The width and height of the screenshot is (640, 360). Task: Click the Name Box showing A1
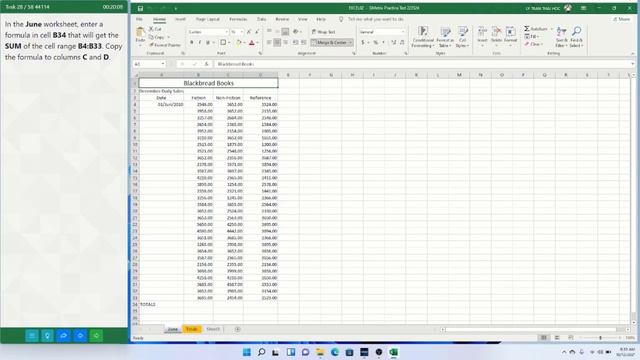click(x=149, y=64)
